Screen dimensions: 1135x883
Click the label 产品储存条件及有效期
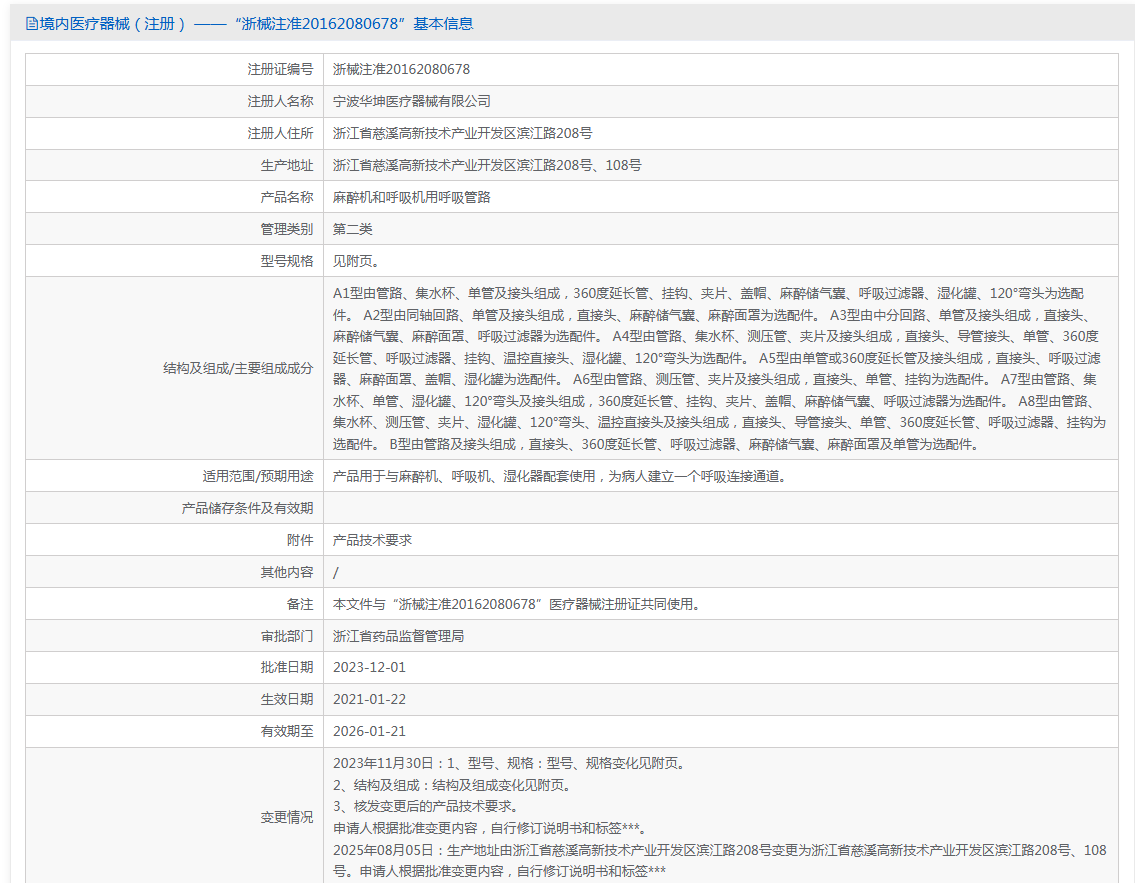[x=248, y=508]
